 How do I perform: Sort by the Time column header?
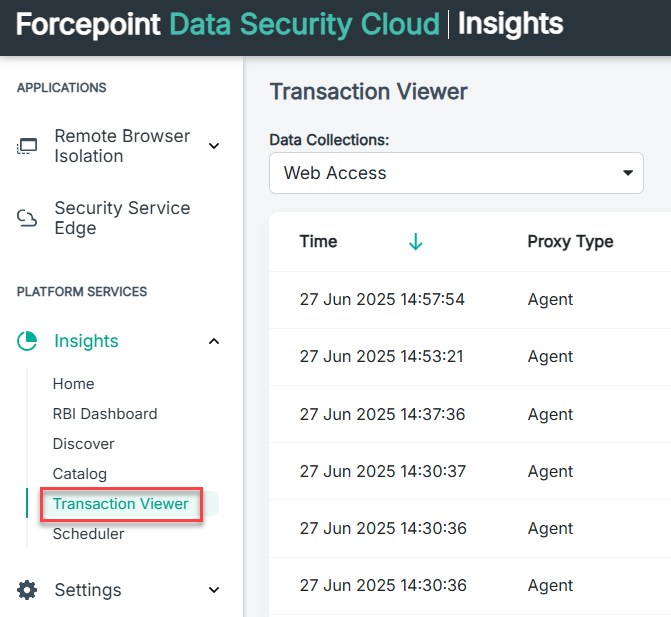[318, 241]
